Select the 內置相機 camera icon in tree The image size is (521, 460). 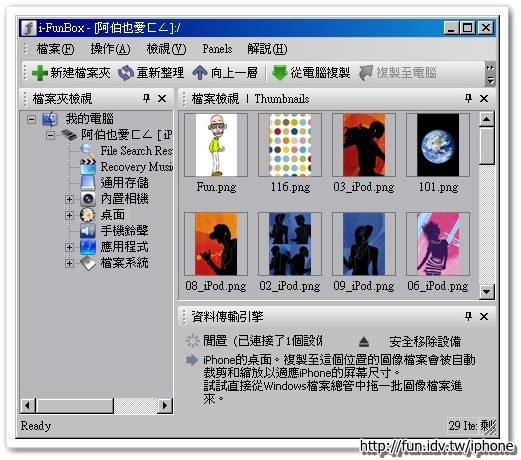pos(88,199)
